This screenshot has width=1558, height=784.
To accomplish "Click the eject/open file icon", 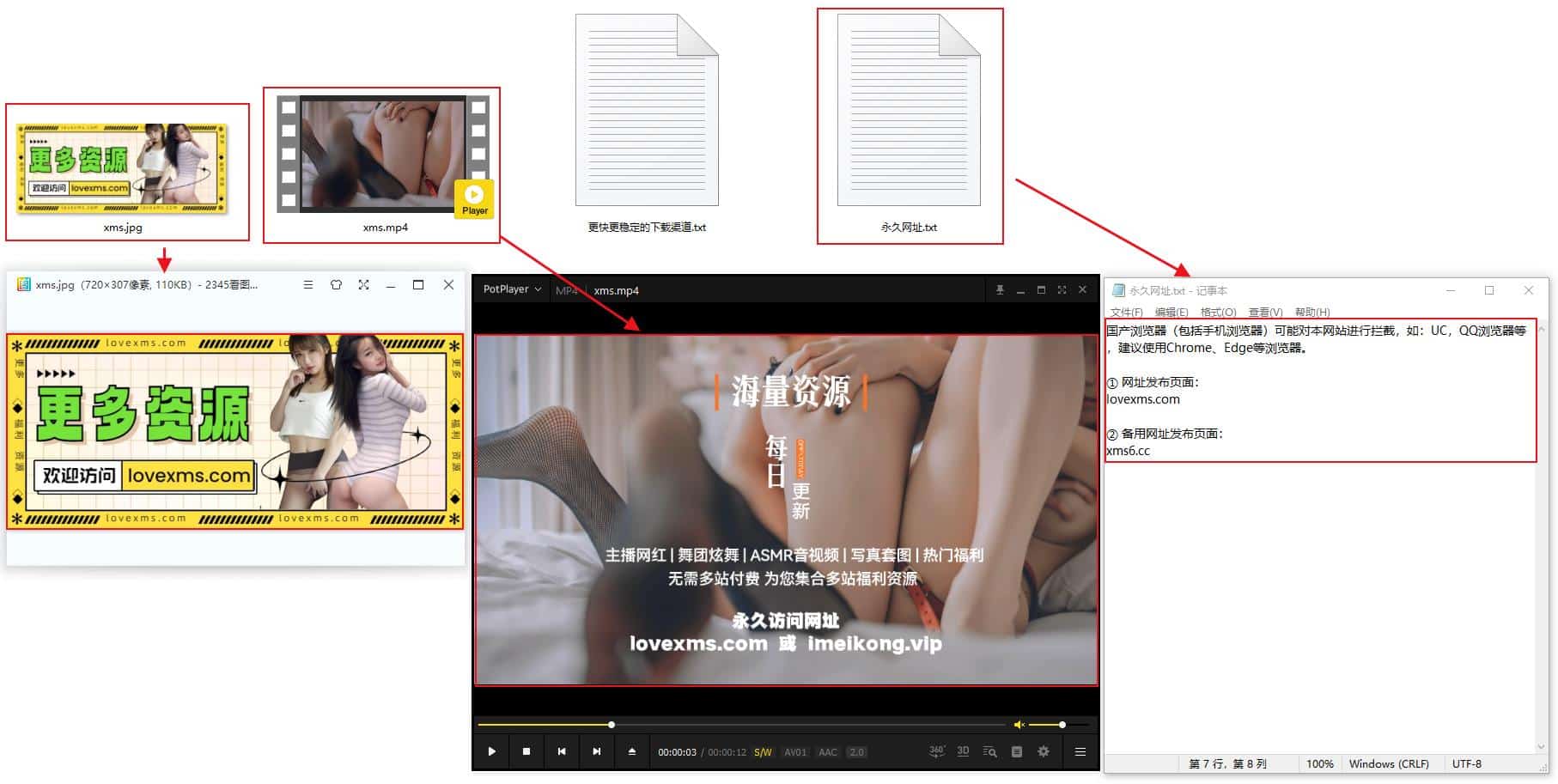I will point(632,751).
